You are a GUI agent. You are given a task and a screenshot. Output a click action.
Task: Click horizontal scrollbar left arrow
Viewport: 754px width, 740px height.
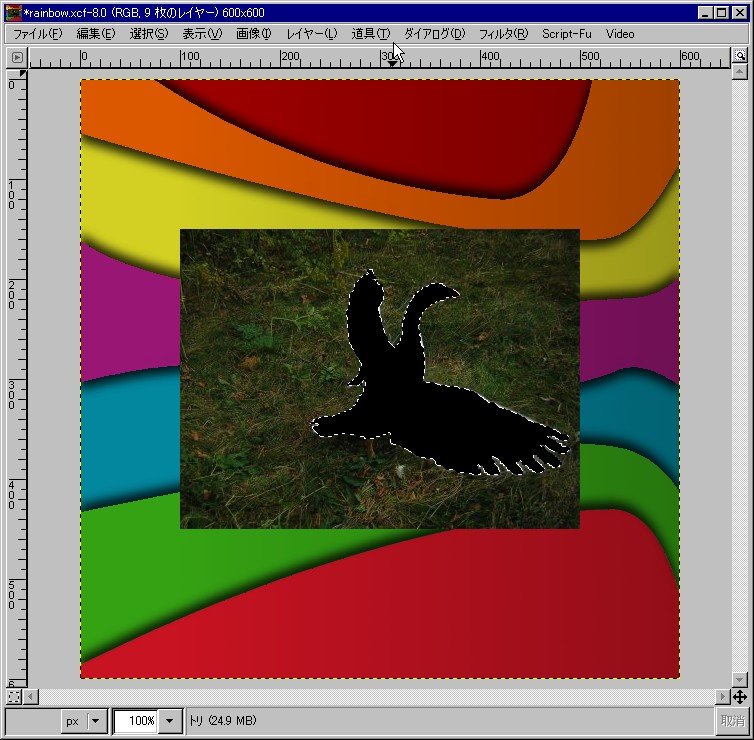pyautogui.click(x=31, y=696)
